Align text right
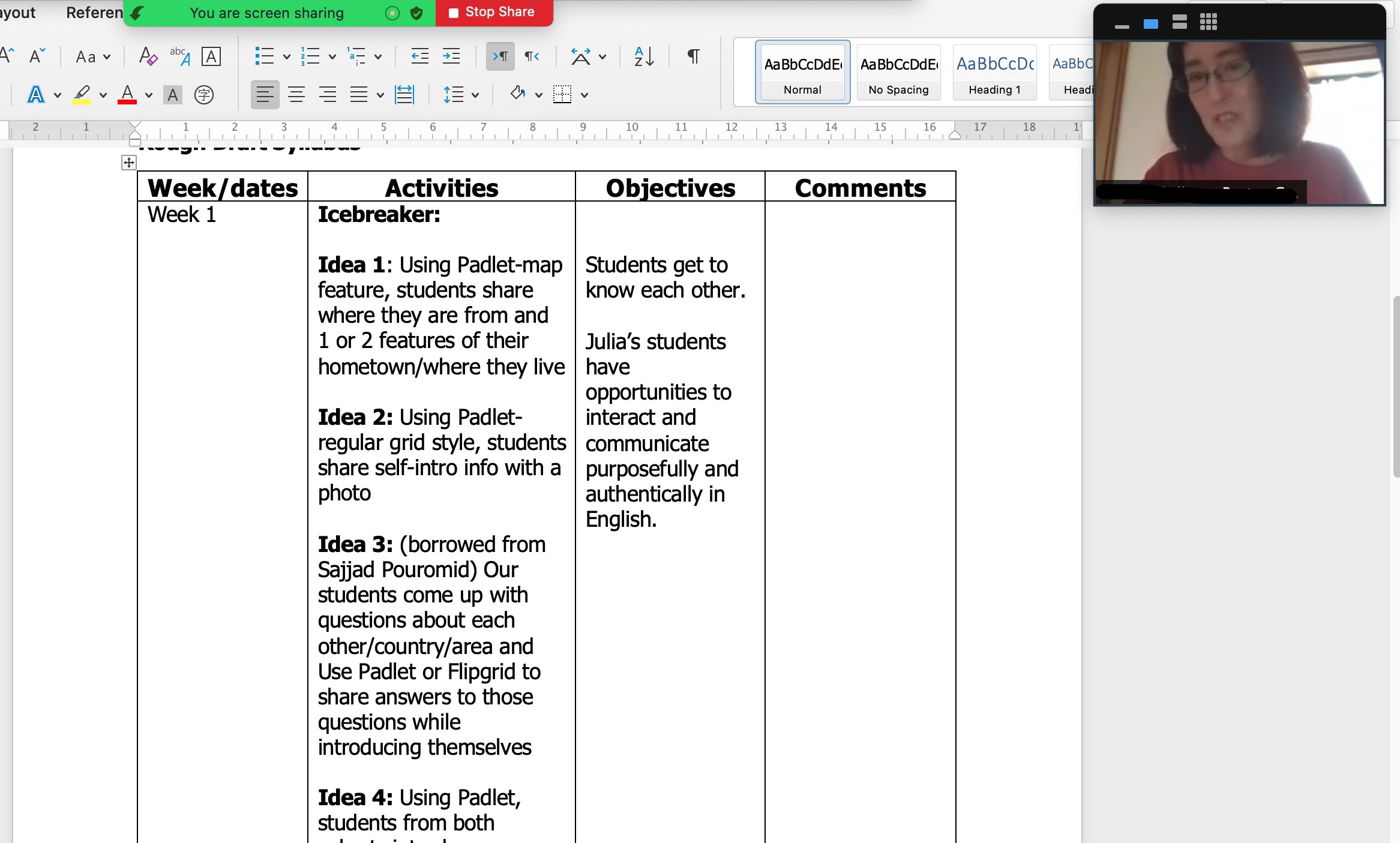The width and height of the screenshot is (1400, 843). coord(327,94)
